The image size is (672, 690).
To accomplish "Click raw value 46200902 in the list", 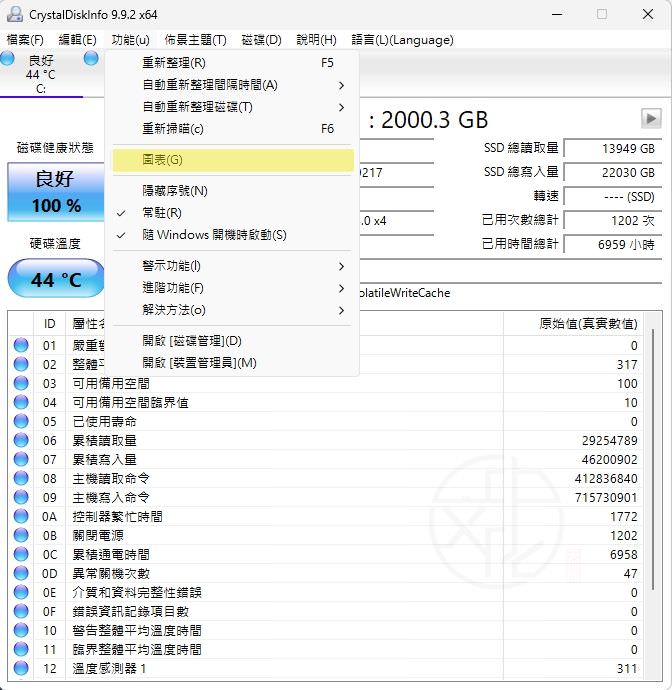I will (x=610, y=459).
